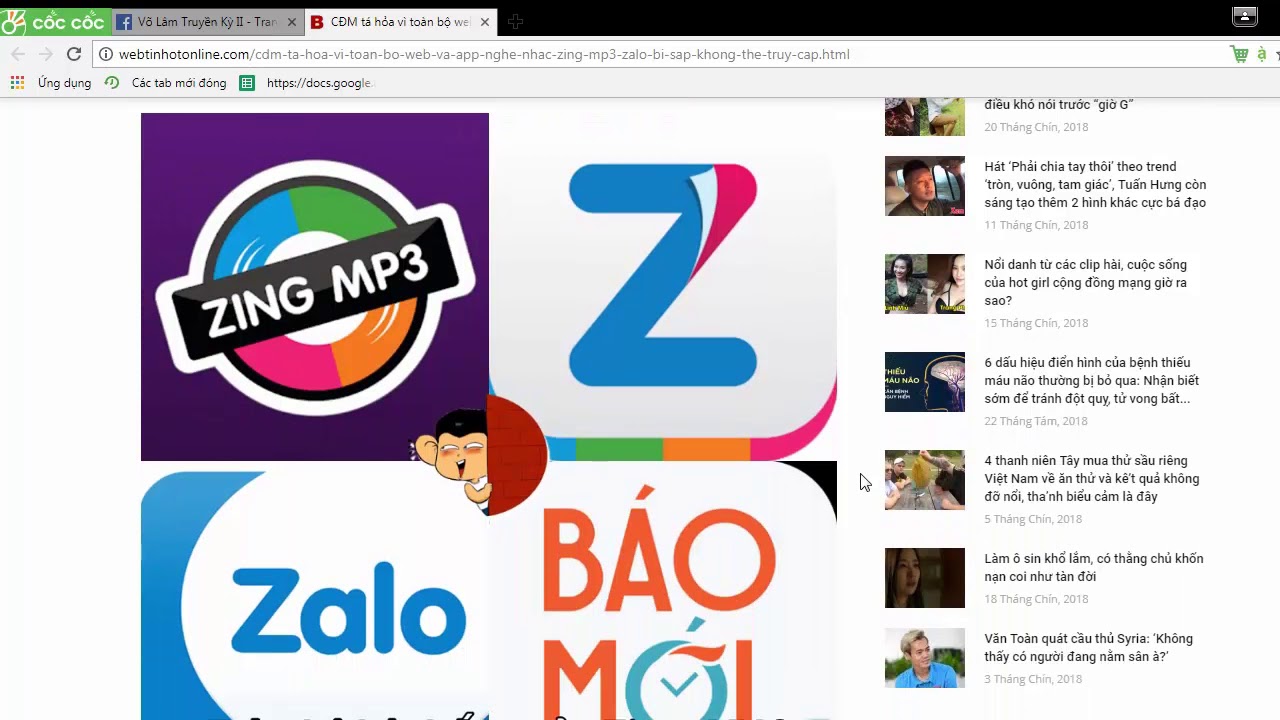Image resolution: width=1280 pixels, height=720 pixels.
Task: Open the Zing MP3 logo image
Action: click(315, 287)
